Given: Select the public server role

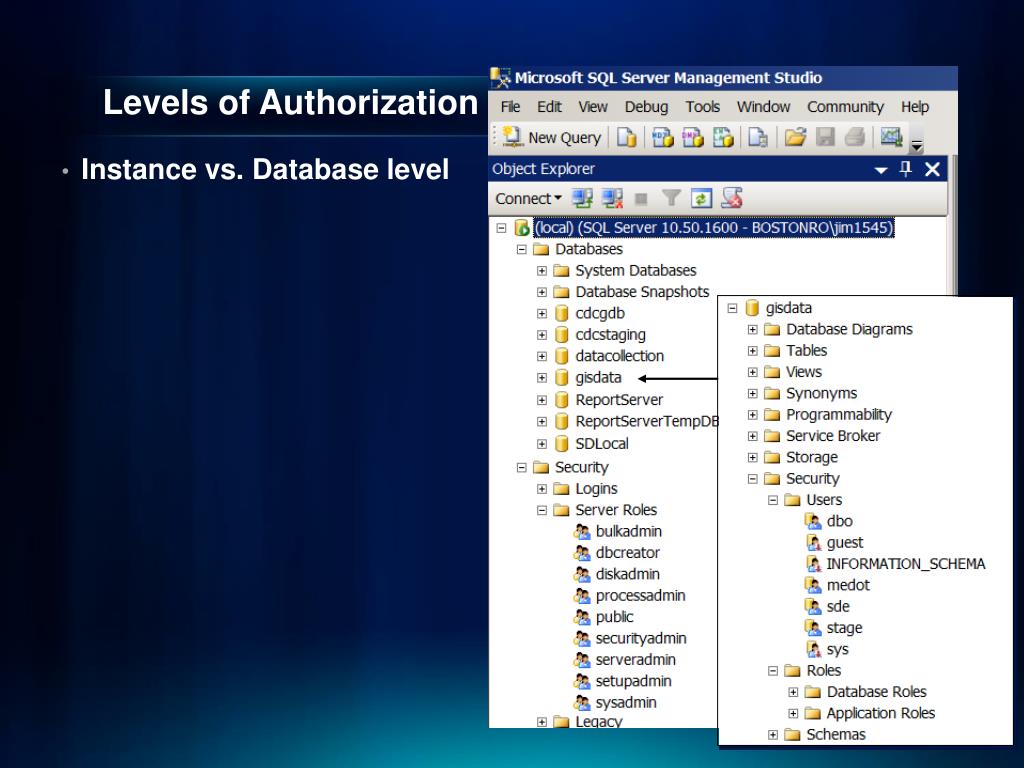Looking at the screenshot, I should pyautogui.click(x=615, y=616).
